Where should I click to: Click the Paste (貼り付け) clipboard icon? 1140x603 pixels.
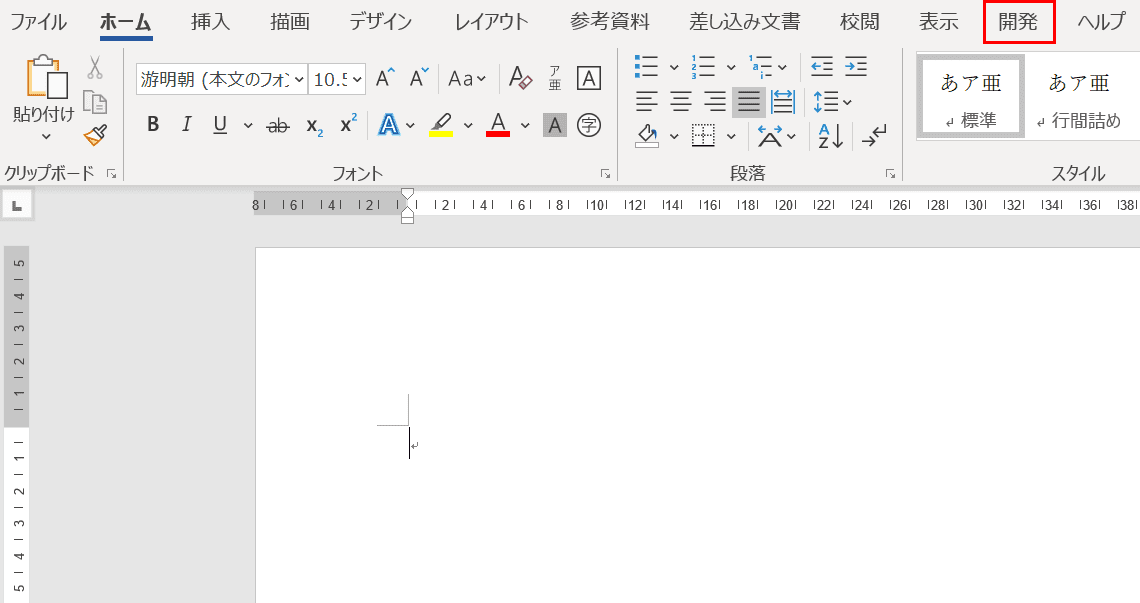coord(45,77)
